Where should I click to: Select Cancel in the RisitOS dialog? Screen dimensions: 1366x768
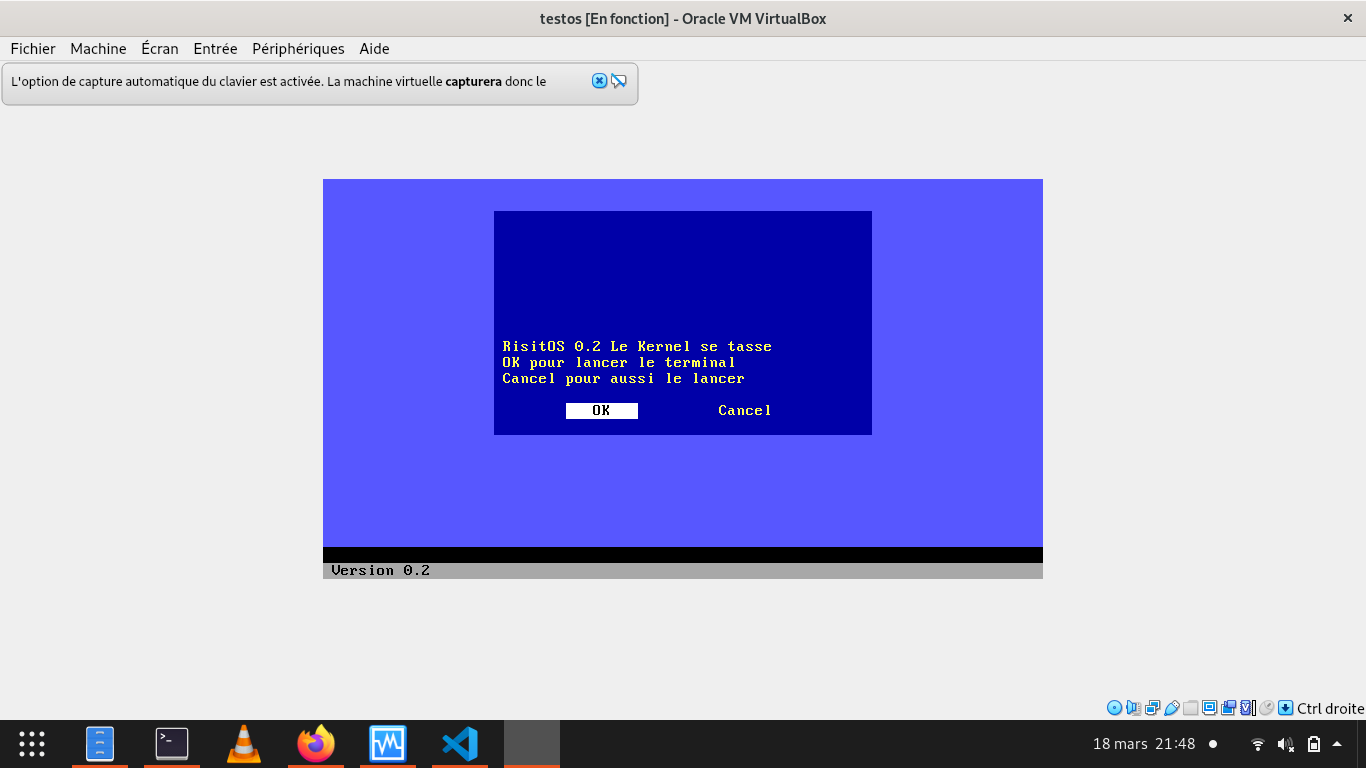(744, 410)
